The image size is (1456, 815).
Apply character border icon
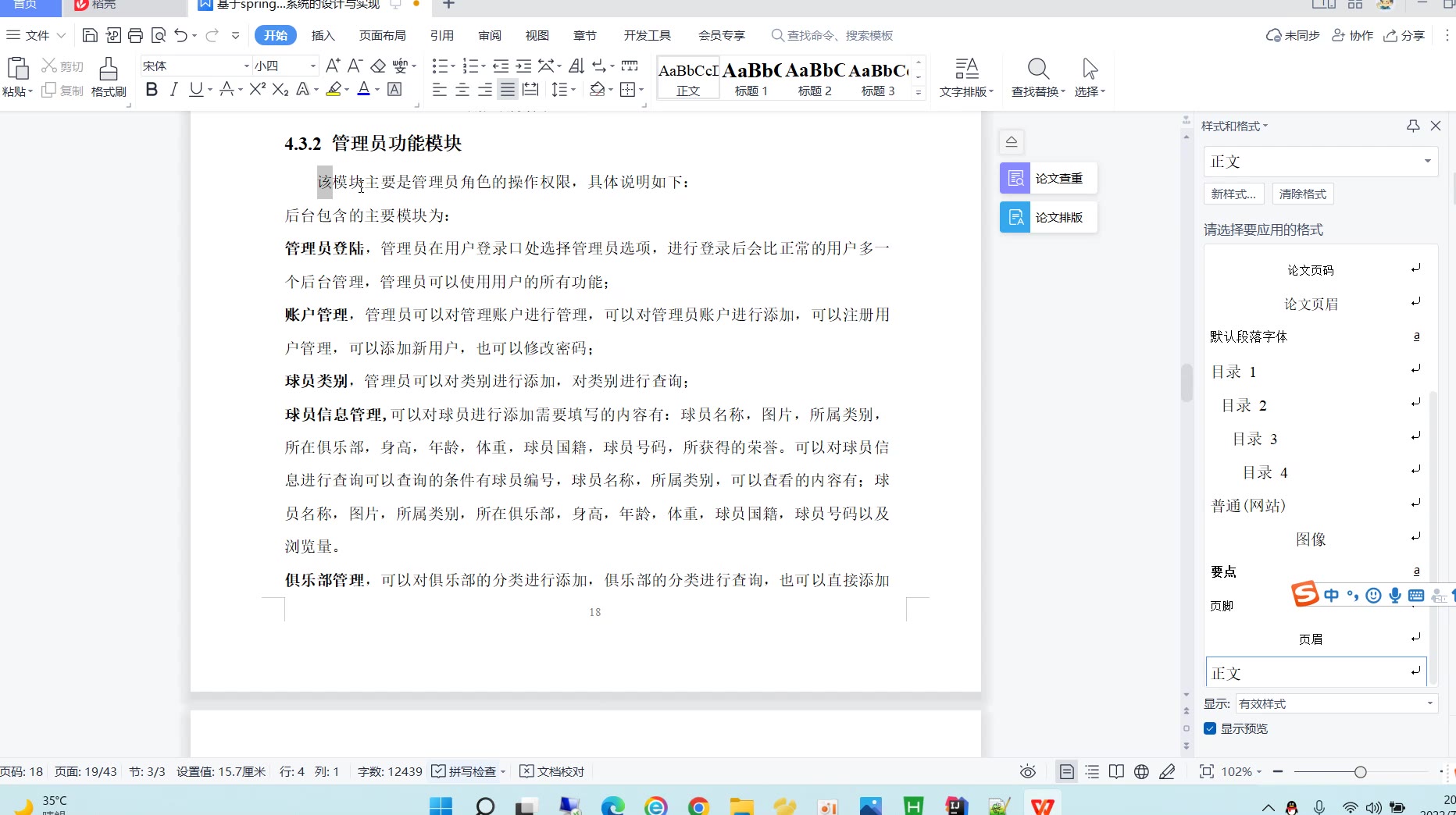click(x=395, y=89)
